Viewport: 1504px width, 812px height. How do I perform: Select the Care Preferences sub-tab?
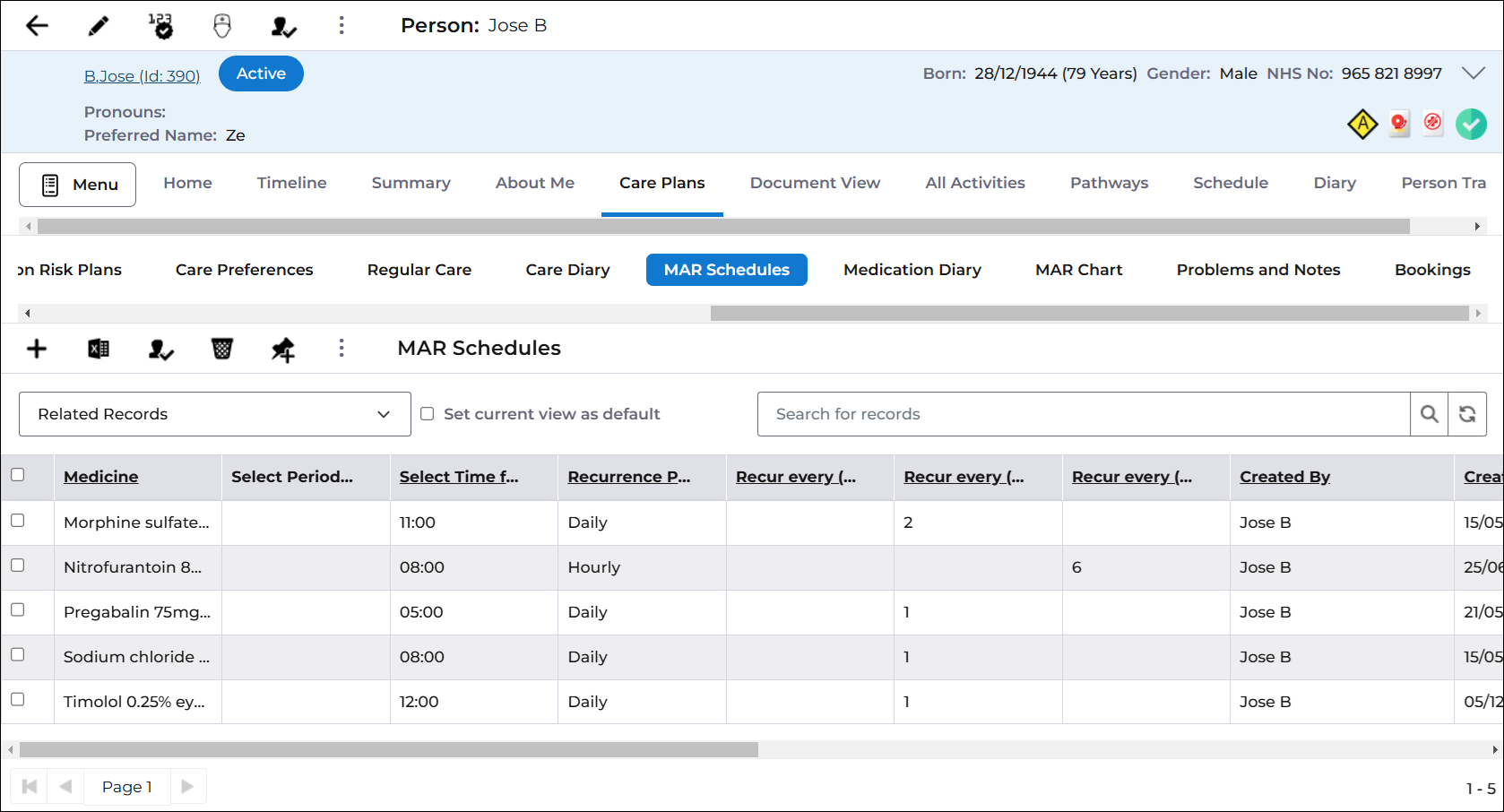(245, 270)
